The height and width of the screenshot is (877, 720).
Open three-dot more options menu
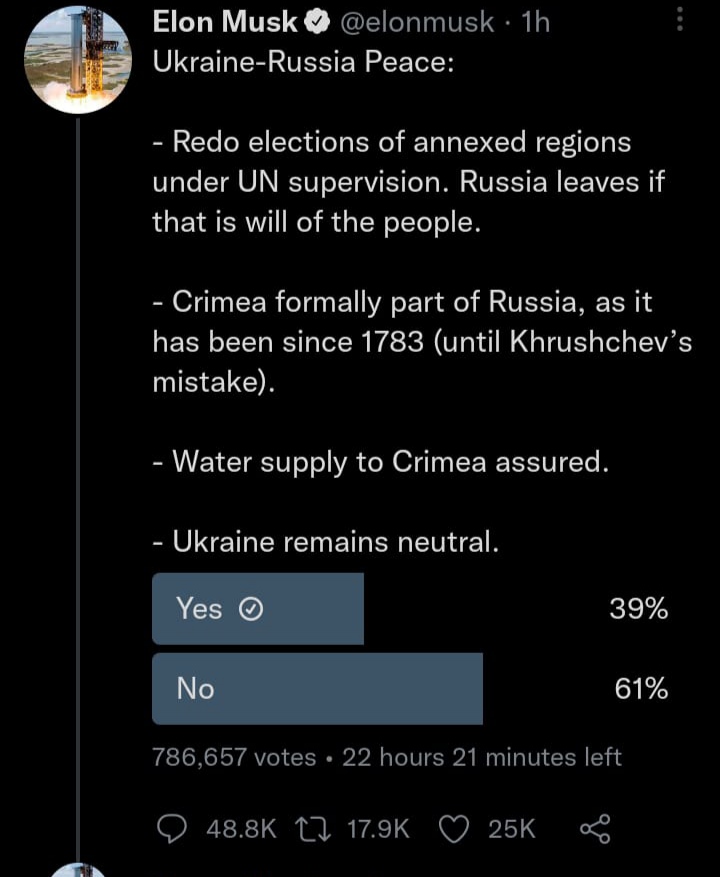[680, 20]
